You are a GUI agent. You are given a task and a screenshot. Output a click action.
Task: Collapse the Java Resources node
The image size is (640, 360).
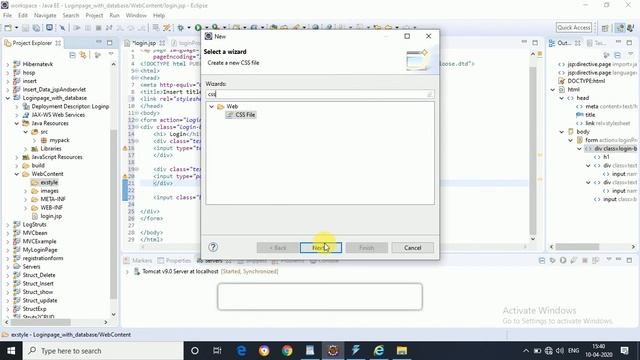tap(17, 123)
